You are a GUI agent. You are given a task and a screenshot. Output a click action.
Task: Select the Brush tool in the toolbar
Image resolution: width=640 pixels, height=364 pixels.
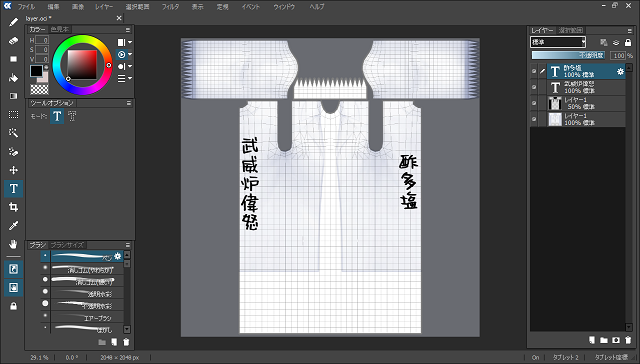pyautogui.click(x=13, y=22)
